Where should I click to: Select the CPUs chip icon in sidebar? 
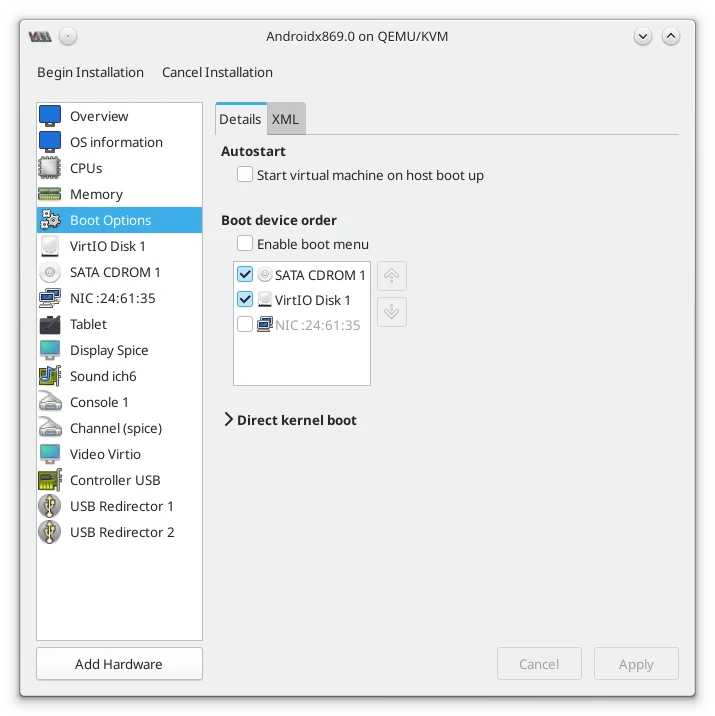(49, 168)
